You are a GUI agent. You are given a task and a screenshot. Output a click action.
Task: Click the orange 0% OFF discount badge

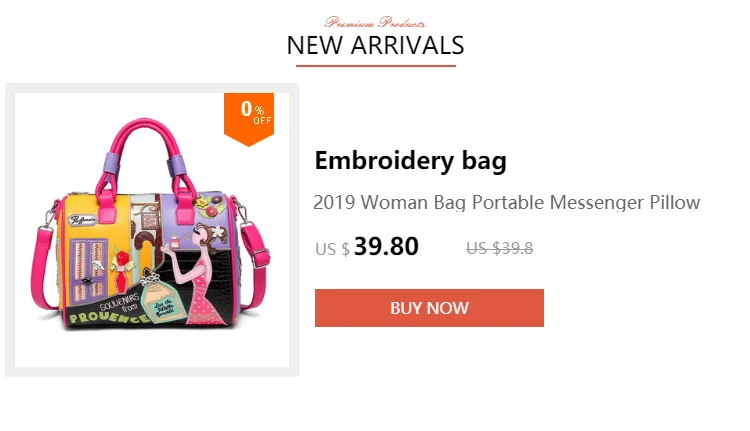[x=249, y=118]
